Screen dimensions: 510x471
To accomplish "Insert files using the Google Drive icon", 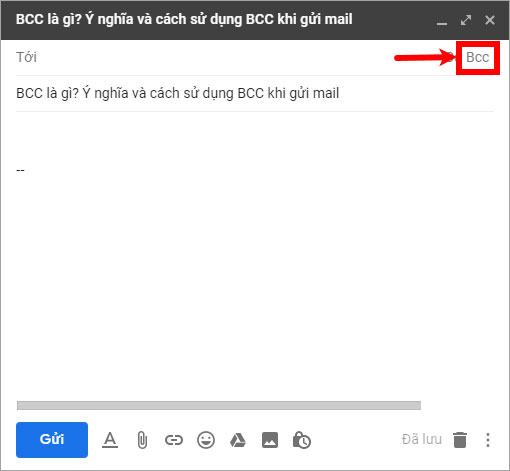I will point(238,440).
